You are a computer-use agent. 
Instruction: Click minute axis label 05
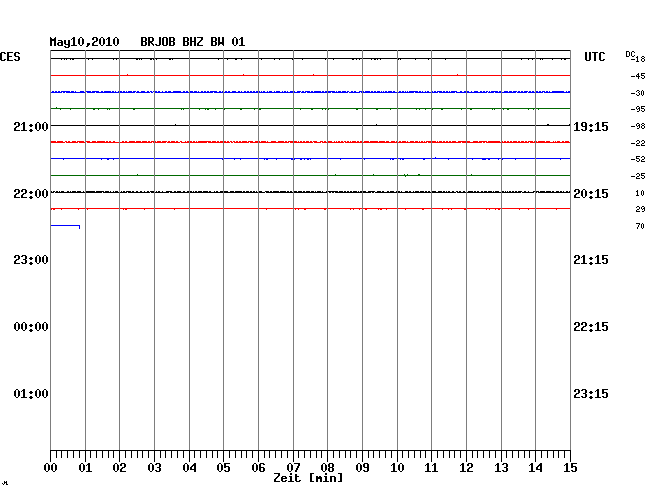click(x=223, y=468)
